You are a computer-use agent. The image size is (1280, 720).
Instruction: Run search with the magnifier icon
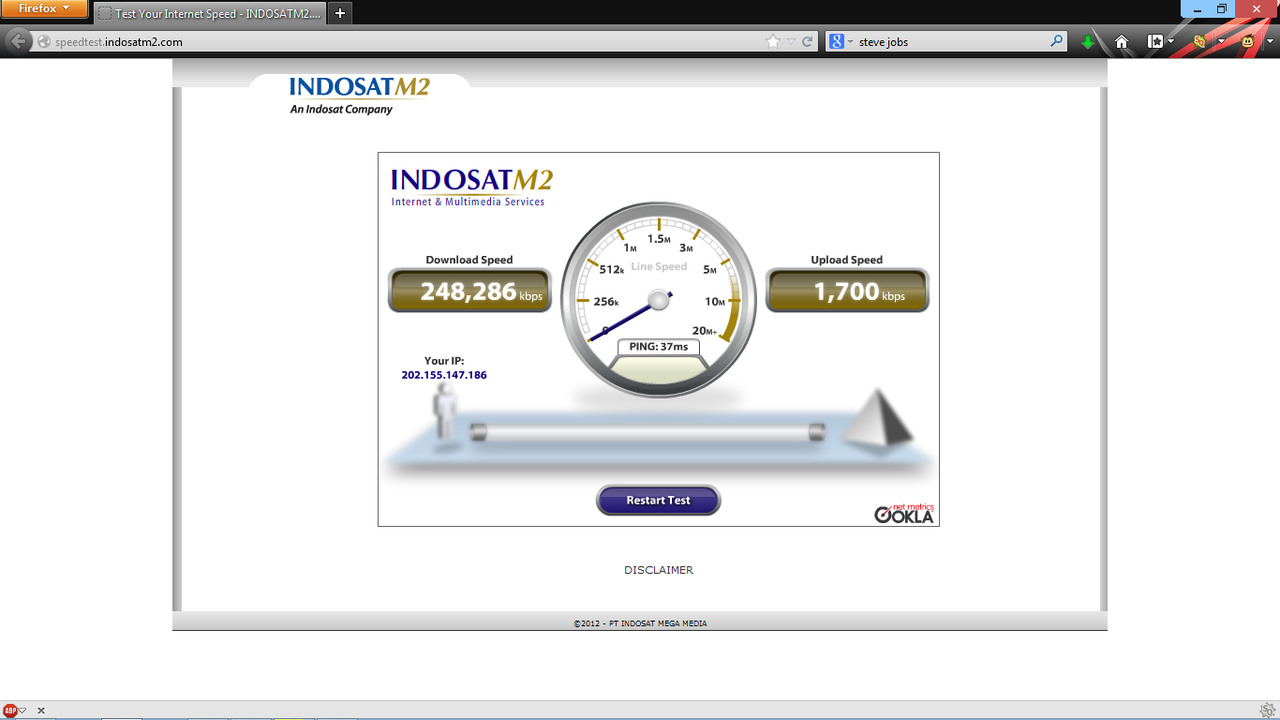pos(1058,42)
